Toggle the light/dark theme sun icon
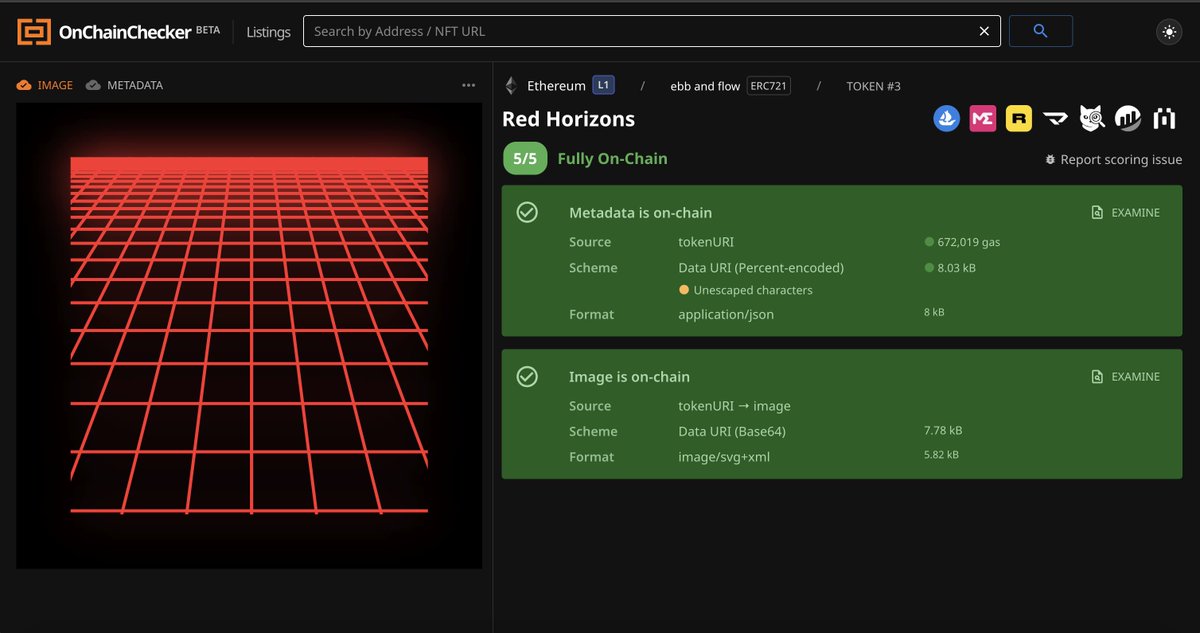Viewport: 1200px width, 633px height. pos(1169,32)
